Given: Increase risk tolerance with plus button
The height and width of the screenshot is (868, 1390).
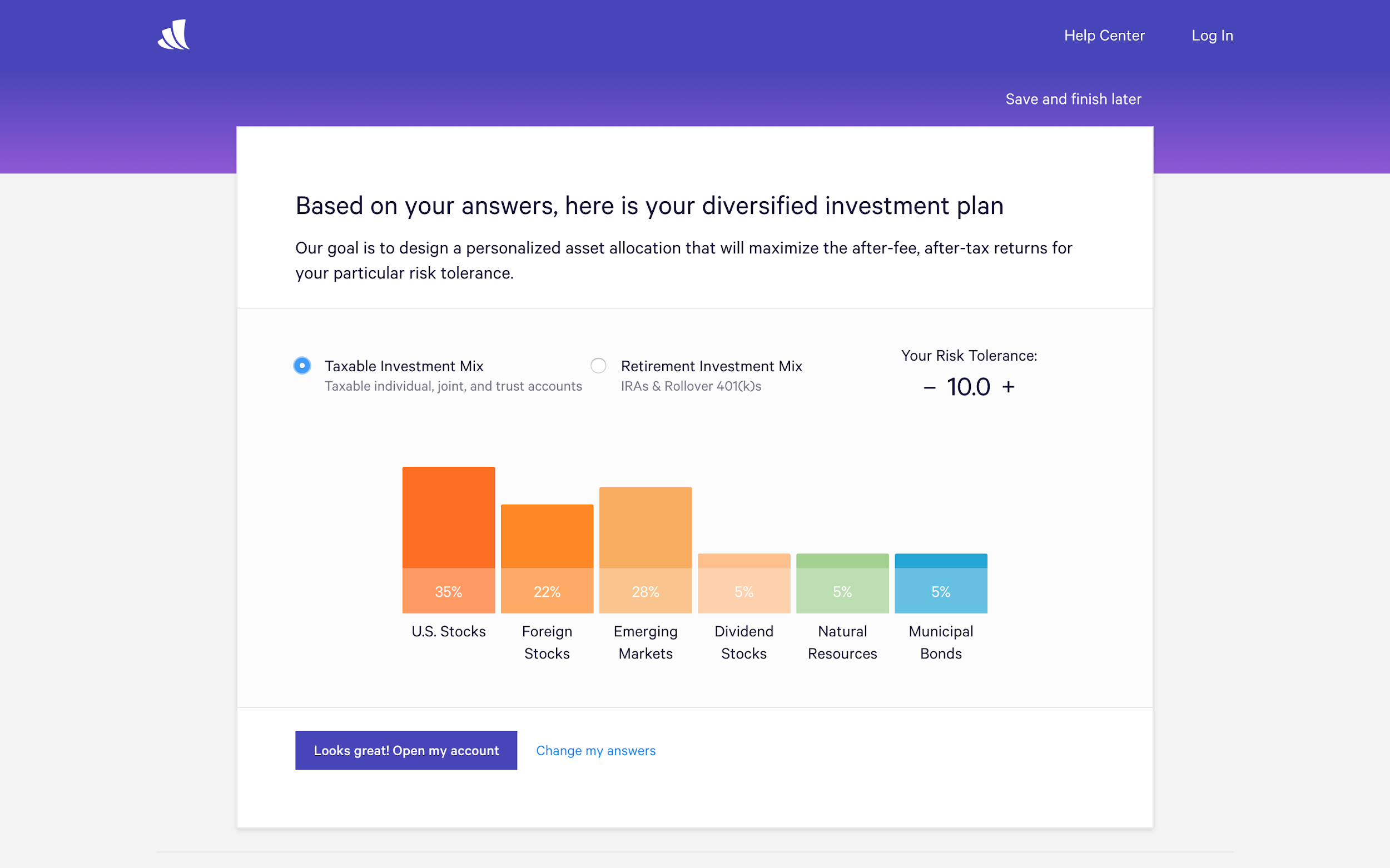Looking at the screenshot, I should [1008, 387].
